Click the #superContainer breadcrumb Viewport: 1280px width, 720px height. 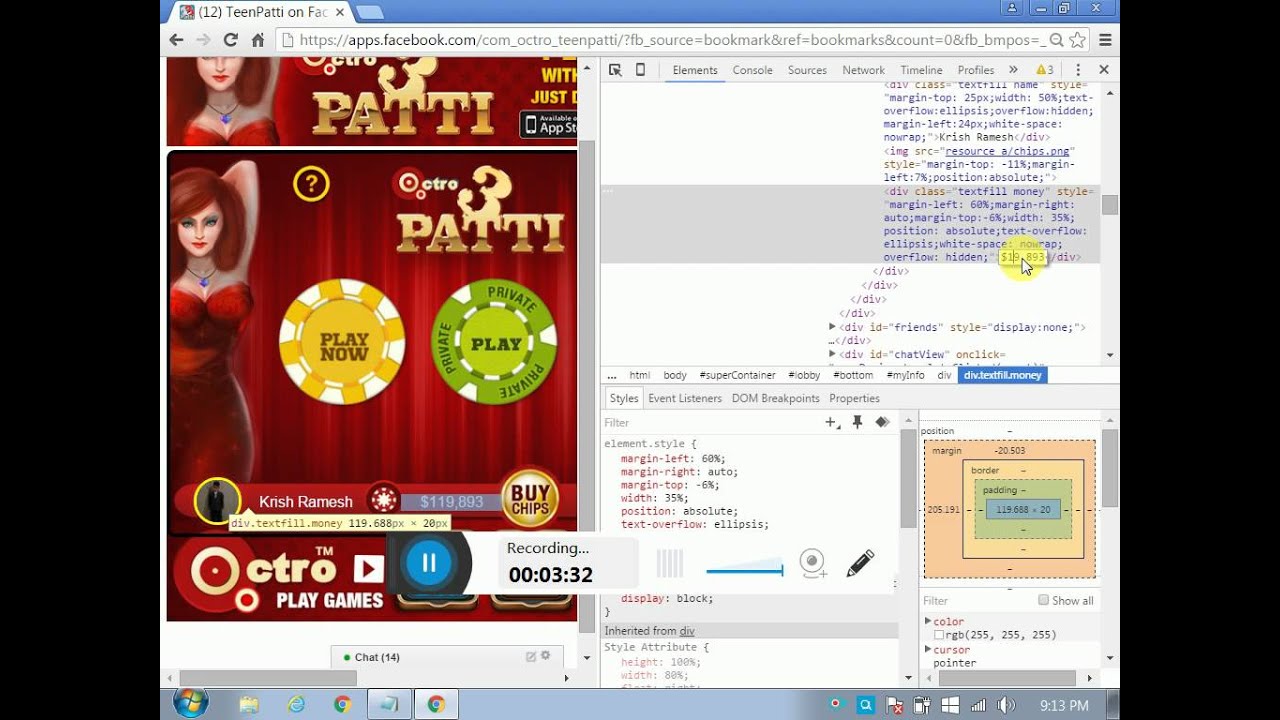(737, 375)
